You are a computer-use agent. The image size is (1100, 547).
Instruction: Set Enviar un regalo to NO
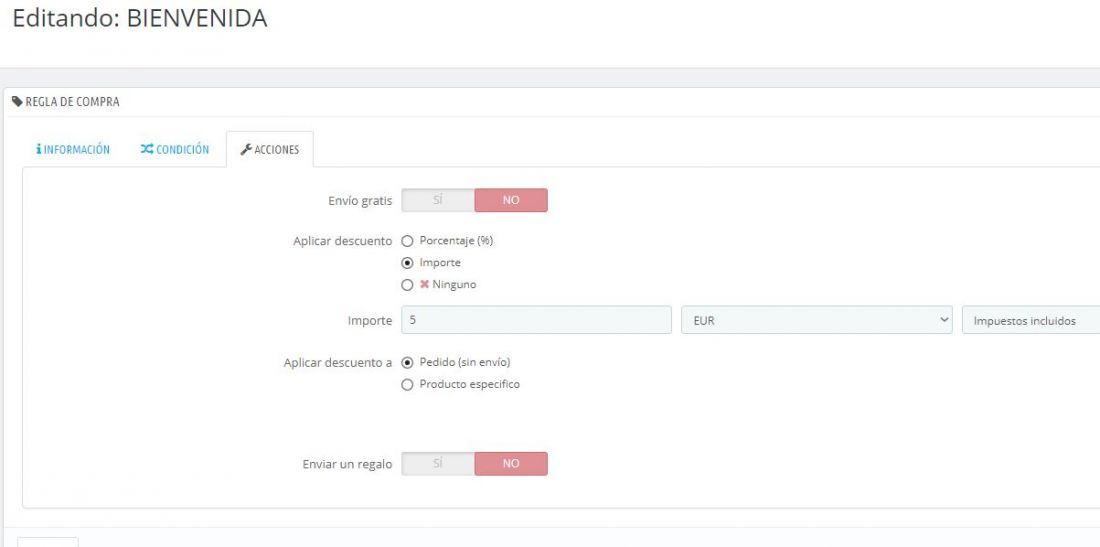point(511,464)
